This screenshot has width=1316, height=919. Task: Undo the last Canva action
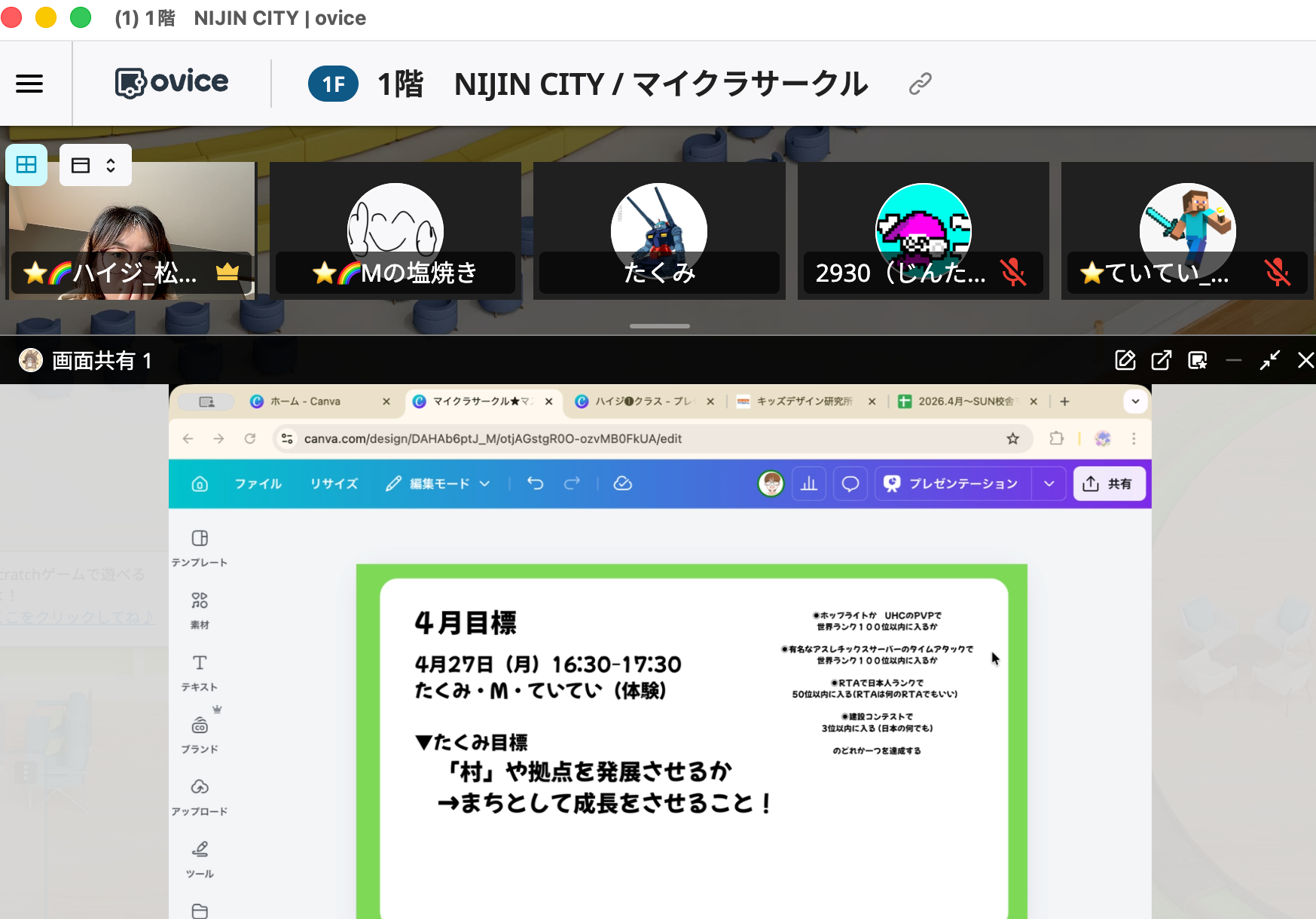click(535, 484)
